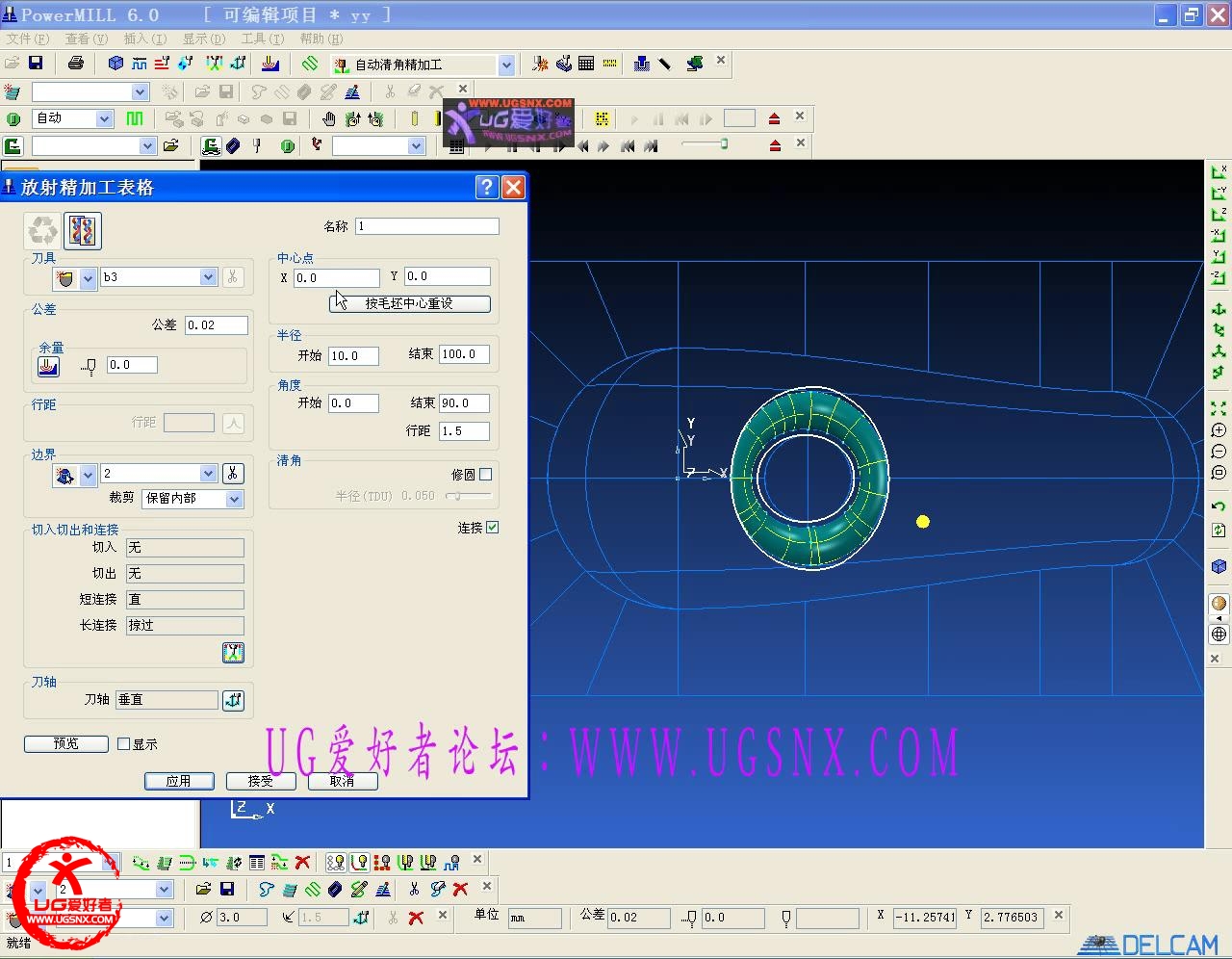Image resolution: width=1232 pixels, height=959 pixels.
Task: Click the thickness icon in stock section
Action: 48,366
